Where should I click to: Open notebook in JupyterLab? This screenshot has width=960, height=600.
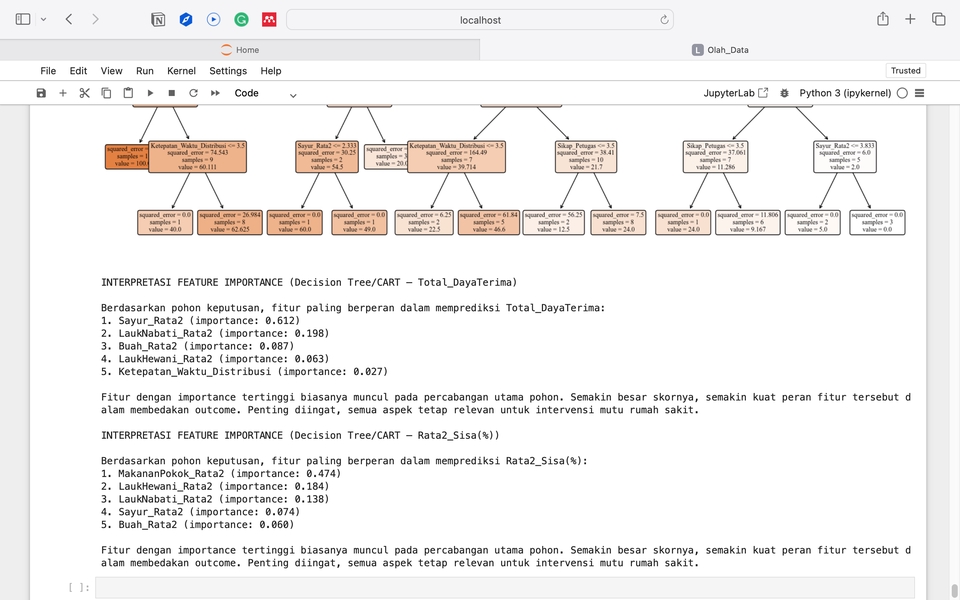[736, 93]
